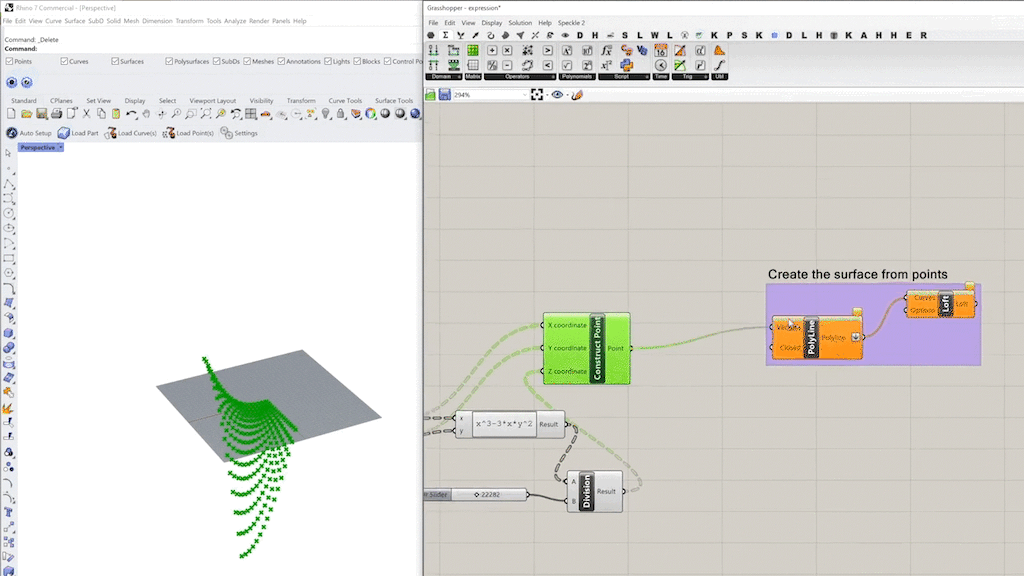Toggle the Lights filter checkbox
1024x576 pixels.
(328, 61)
